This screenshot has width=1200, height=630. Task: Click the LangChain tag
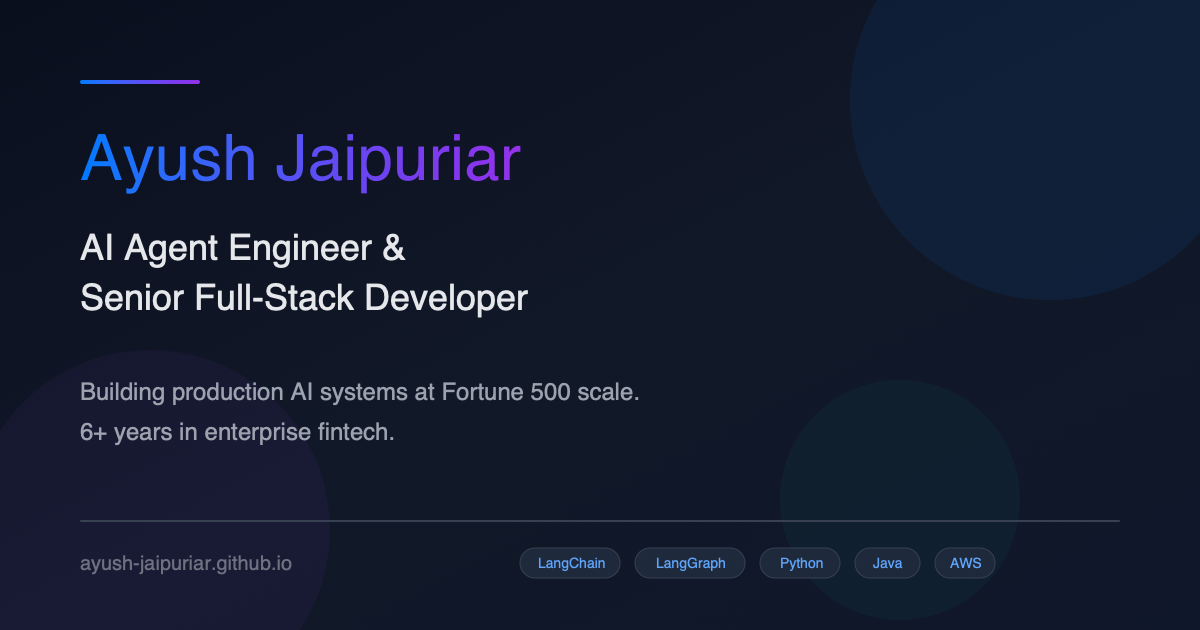570,563
